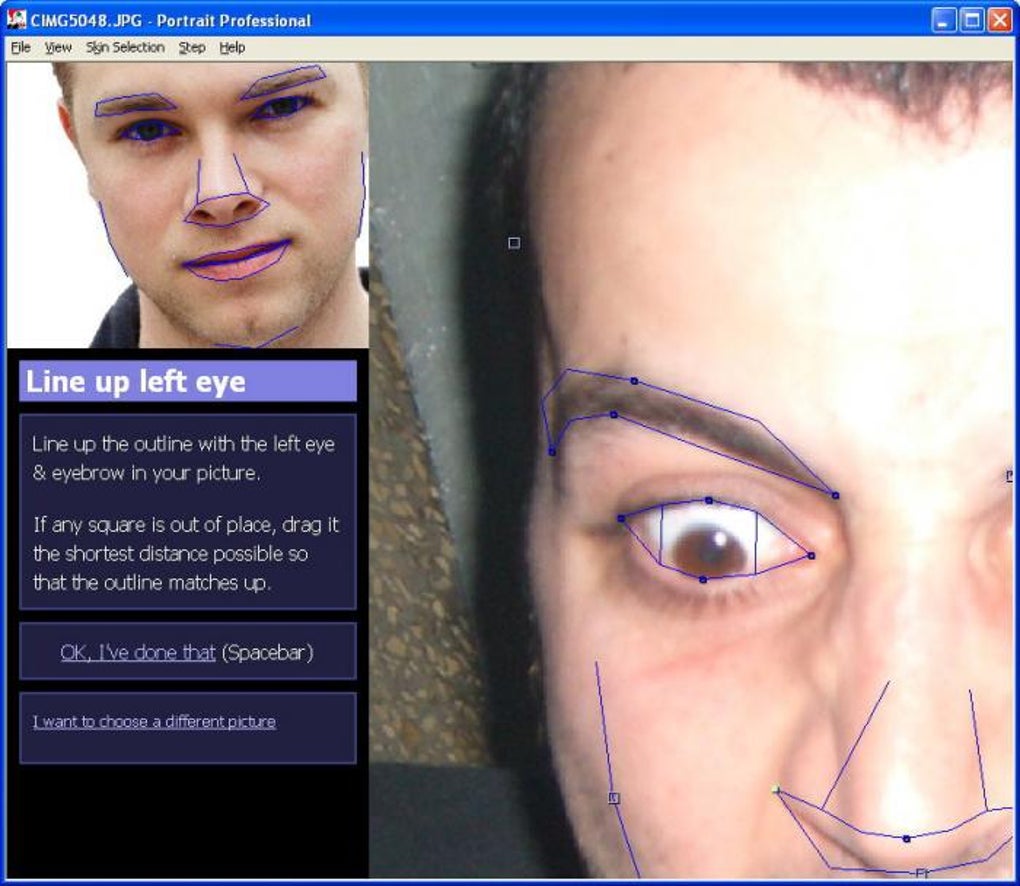Click the example face reference image

pos(187,205)
